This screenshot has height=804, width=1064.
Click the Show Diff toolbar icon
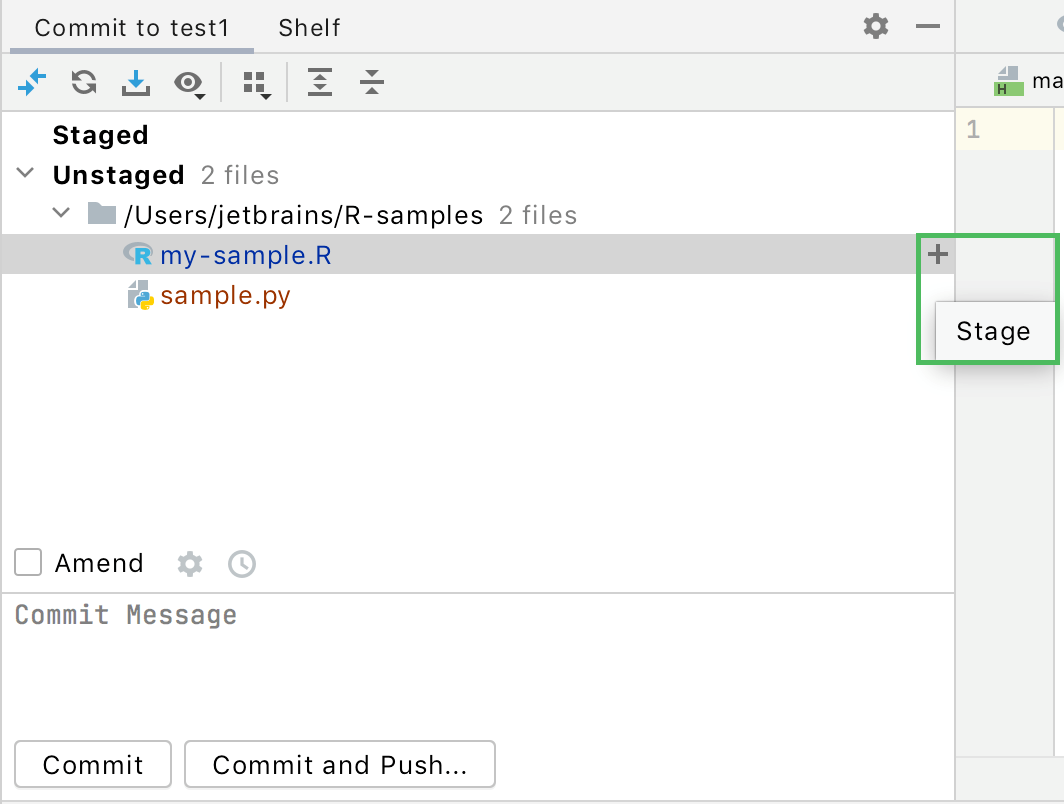32,82
